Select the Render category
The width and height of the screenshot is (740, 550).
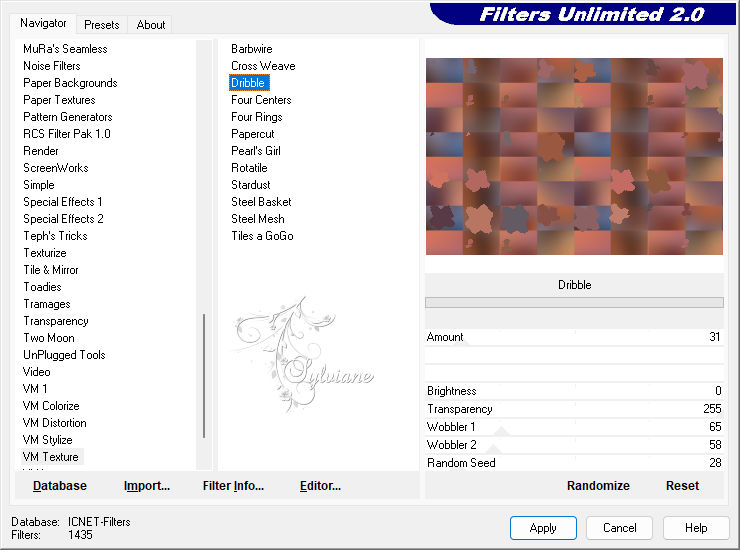click(x=41, y=151)
